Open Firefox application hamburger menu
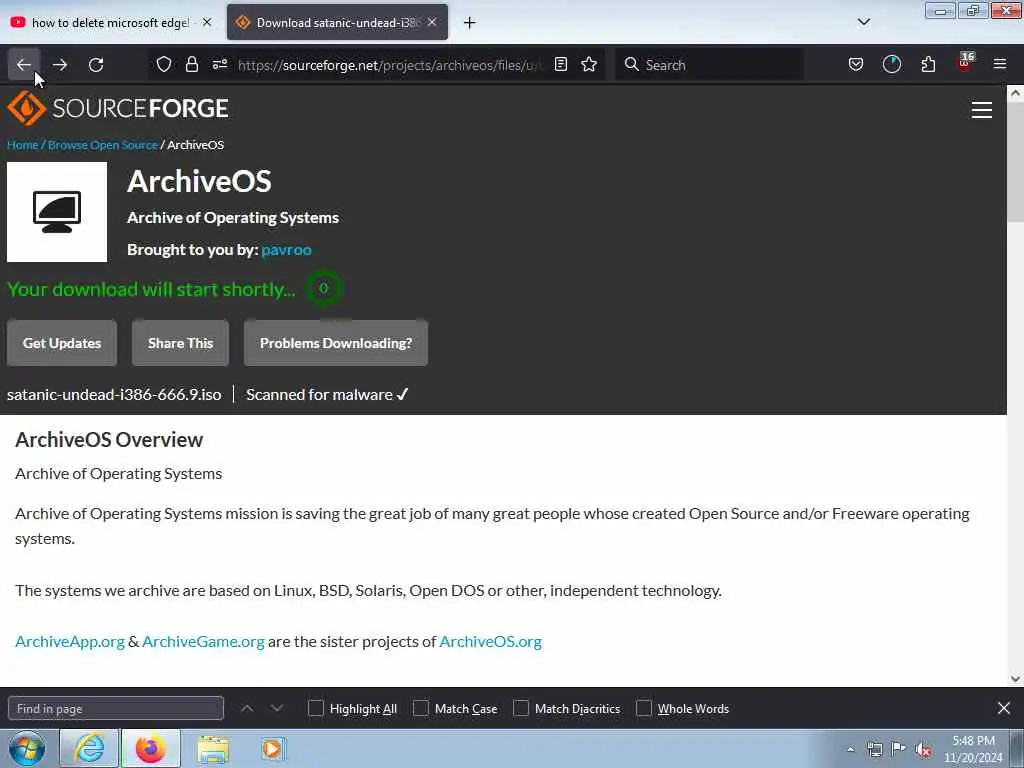Screen dimensions: 1024x768 tap(1000, 64)
